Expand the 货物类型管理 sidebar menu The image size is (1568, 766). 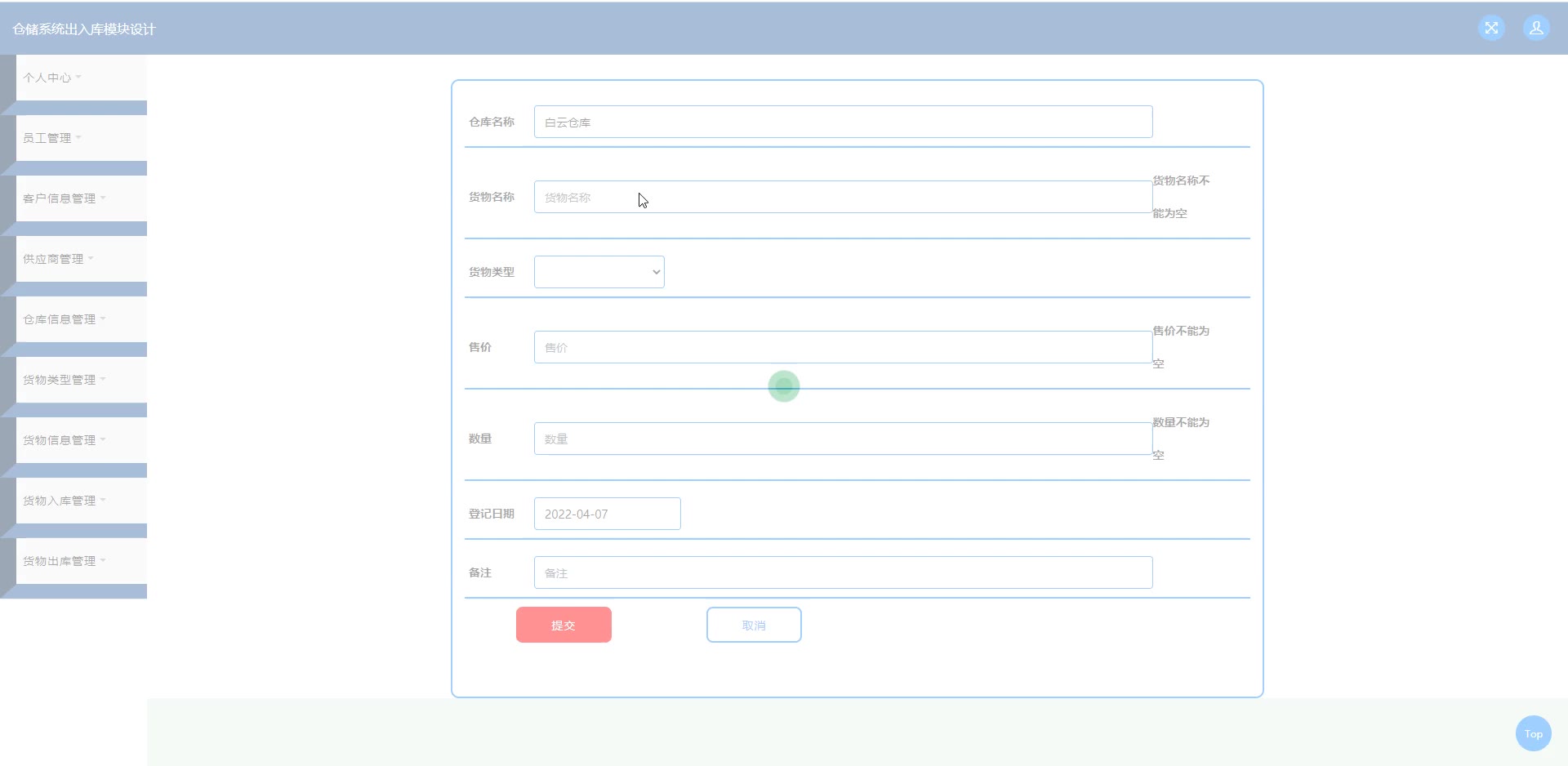tap(81, 380)
